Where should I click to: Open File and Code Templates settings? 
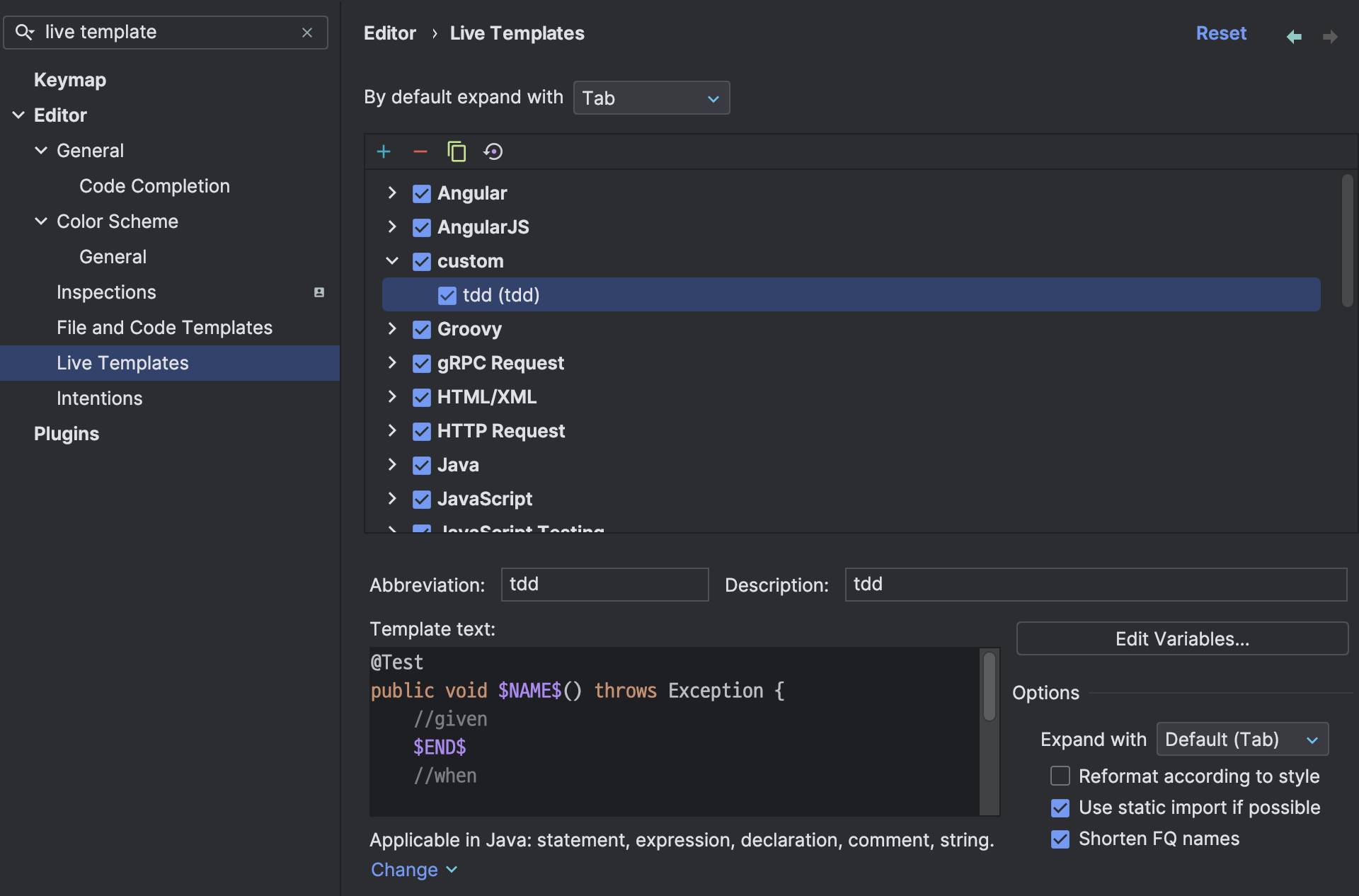[164, 328]
